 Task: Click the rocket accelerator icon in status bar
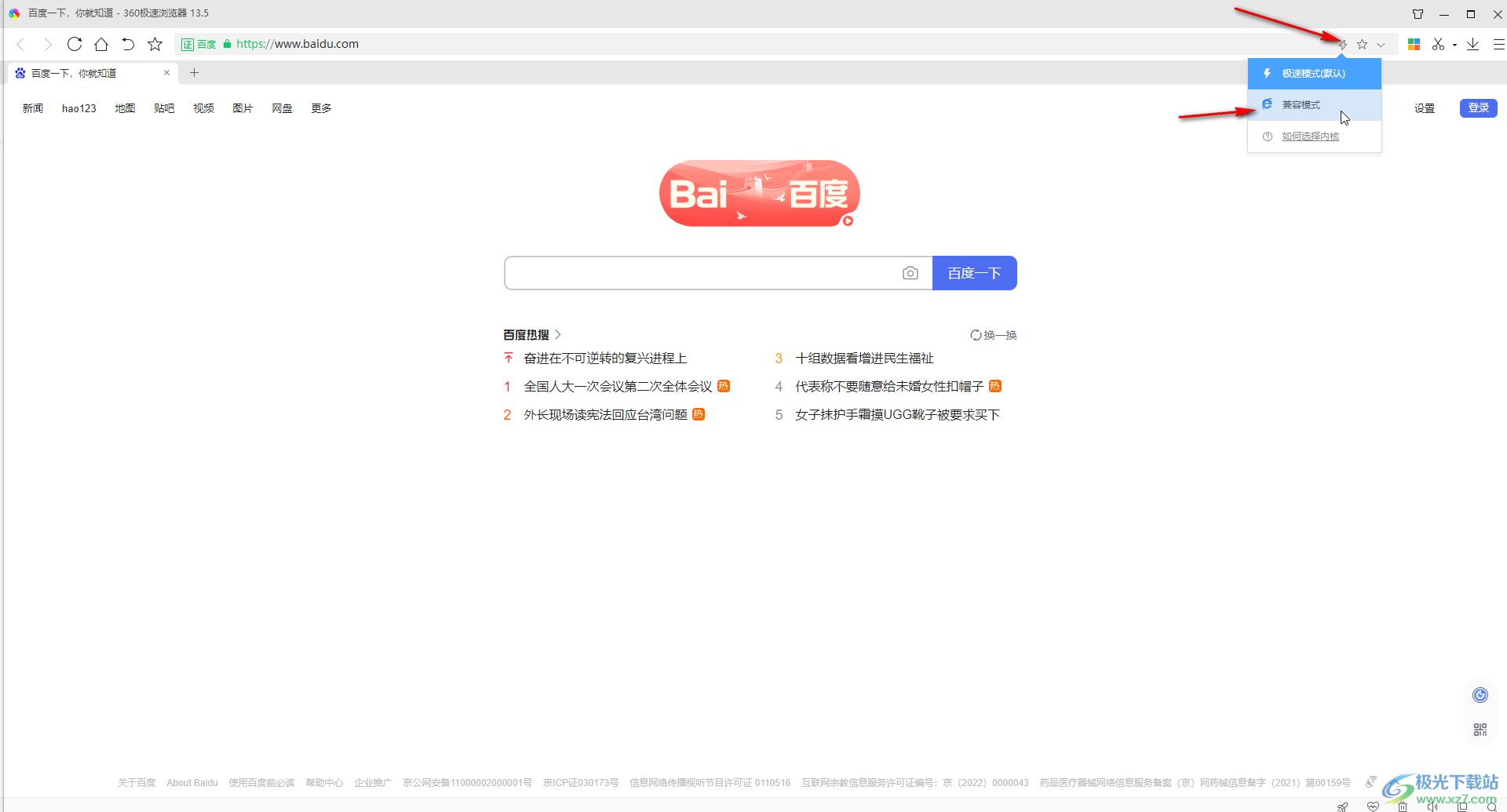pyautogui.click(x=1343, y=807)
